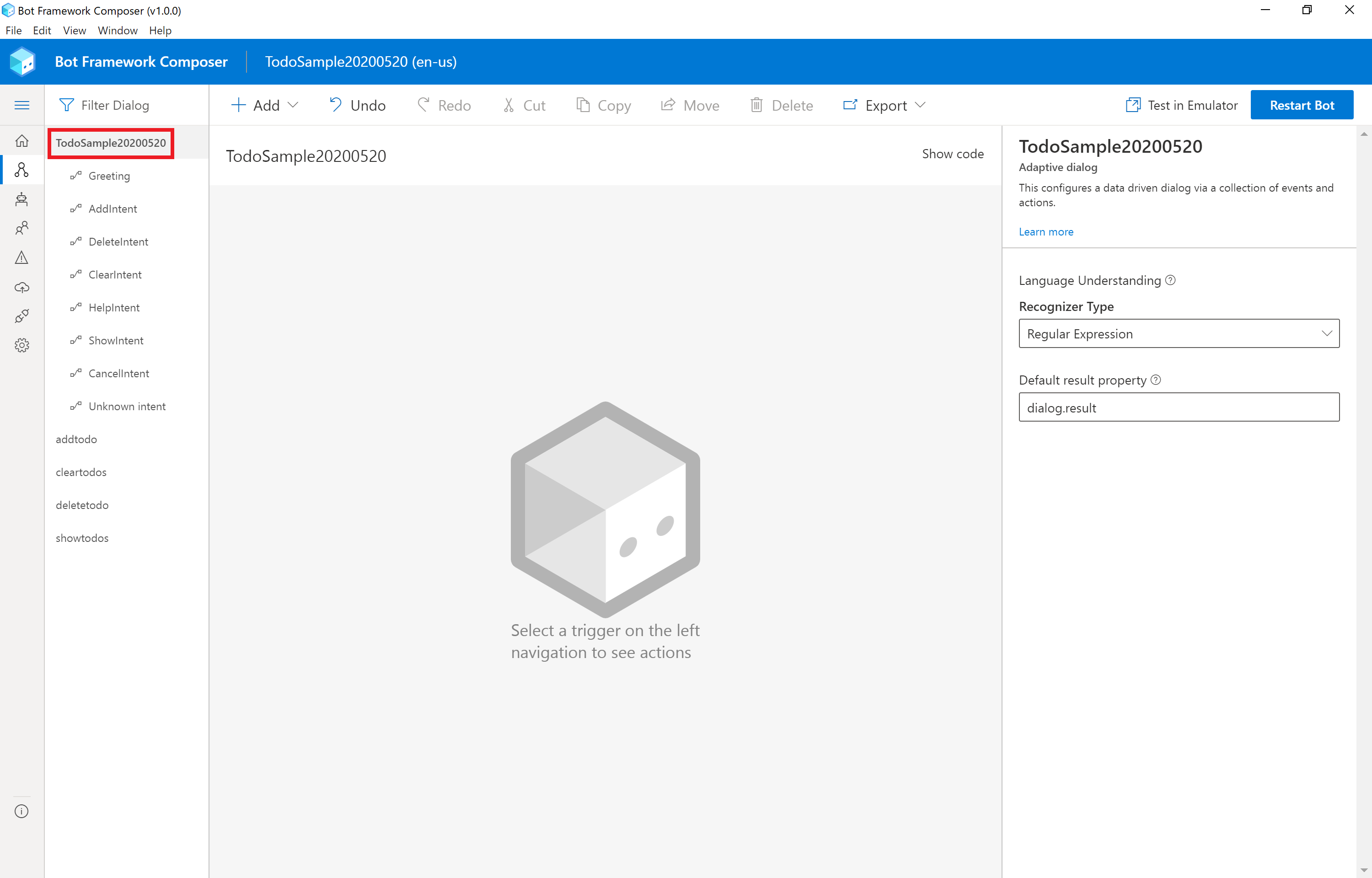This screenshot has height=878, width=1372.
Task: Open notifications warning triangle icon
Action: pos(21,258)
